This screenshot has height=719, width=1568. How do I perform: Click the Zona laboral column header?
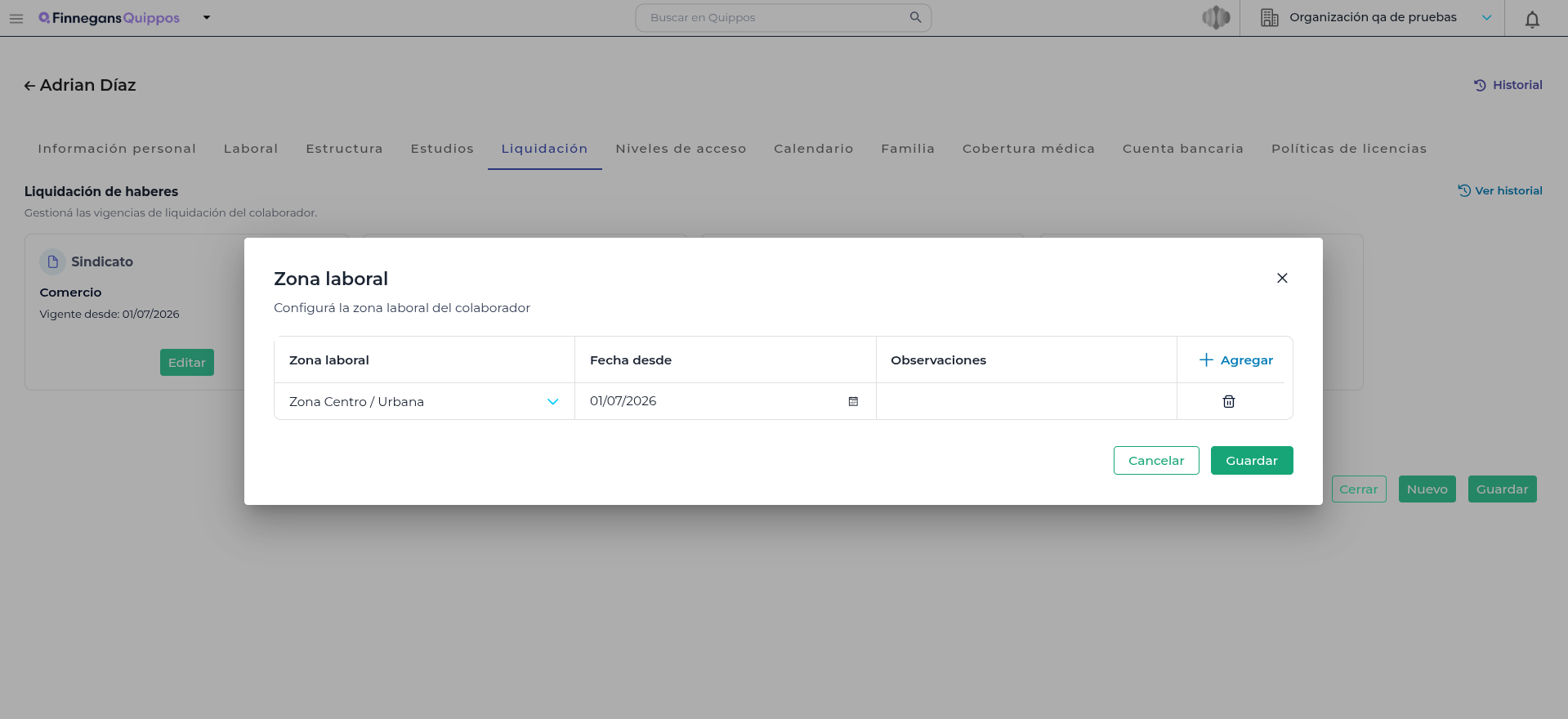click(329, 360)
